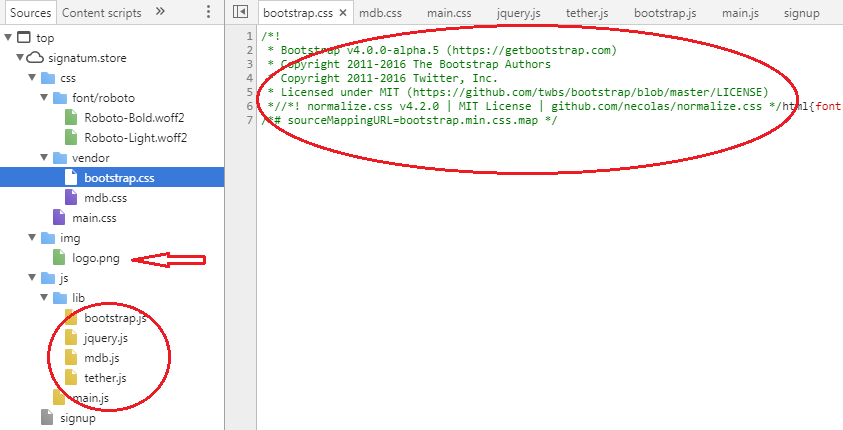
Task: Open the mdb.css editor tab
Action: (380, 13)
